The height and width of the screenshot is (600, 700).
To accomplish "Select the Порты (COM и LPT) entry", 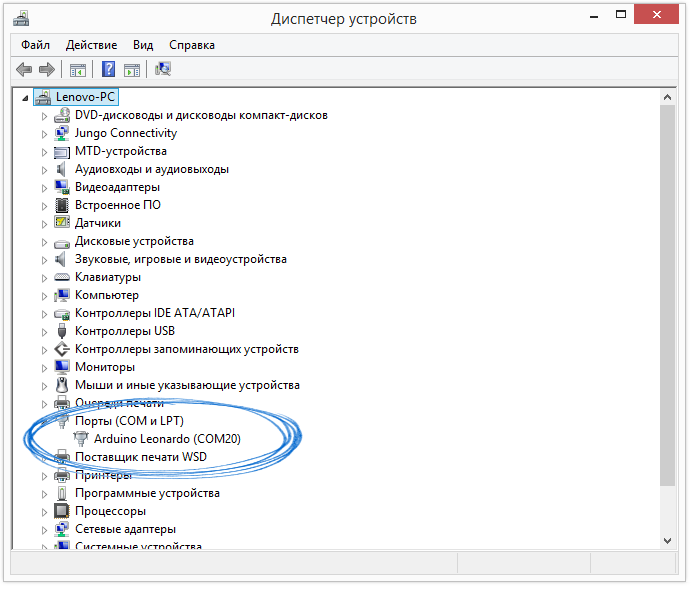I will pos(129,421).
